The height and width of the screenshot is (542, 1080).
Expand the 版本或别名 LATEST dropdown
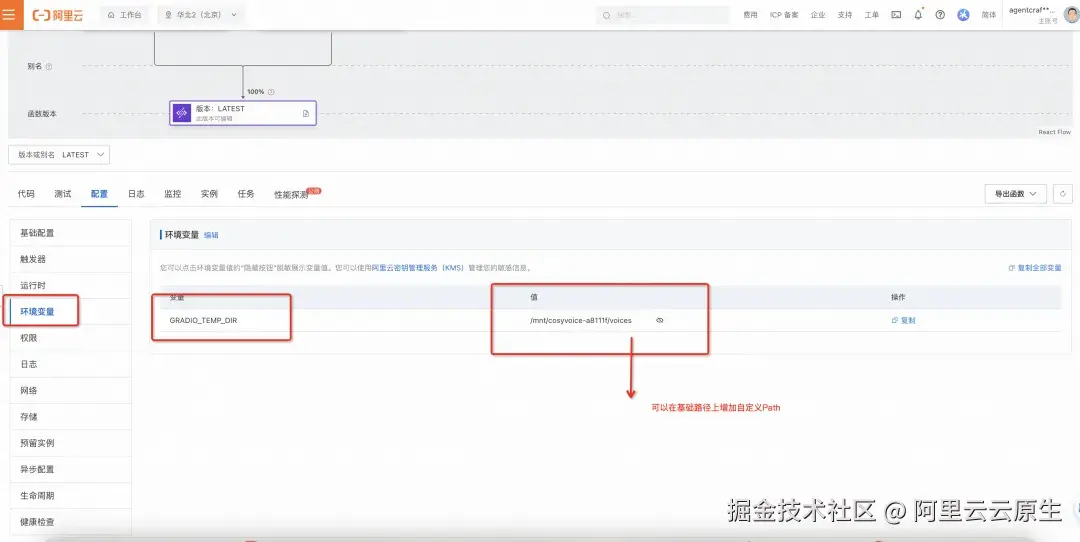[59, 155]
